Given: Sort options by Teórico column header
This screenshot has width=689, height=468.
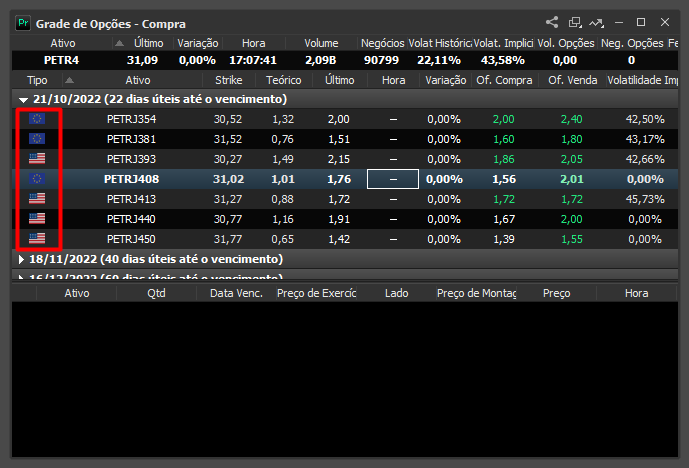Looking at the screenshot, I should point(283,80).
